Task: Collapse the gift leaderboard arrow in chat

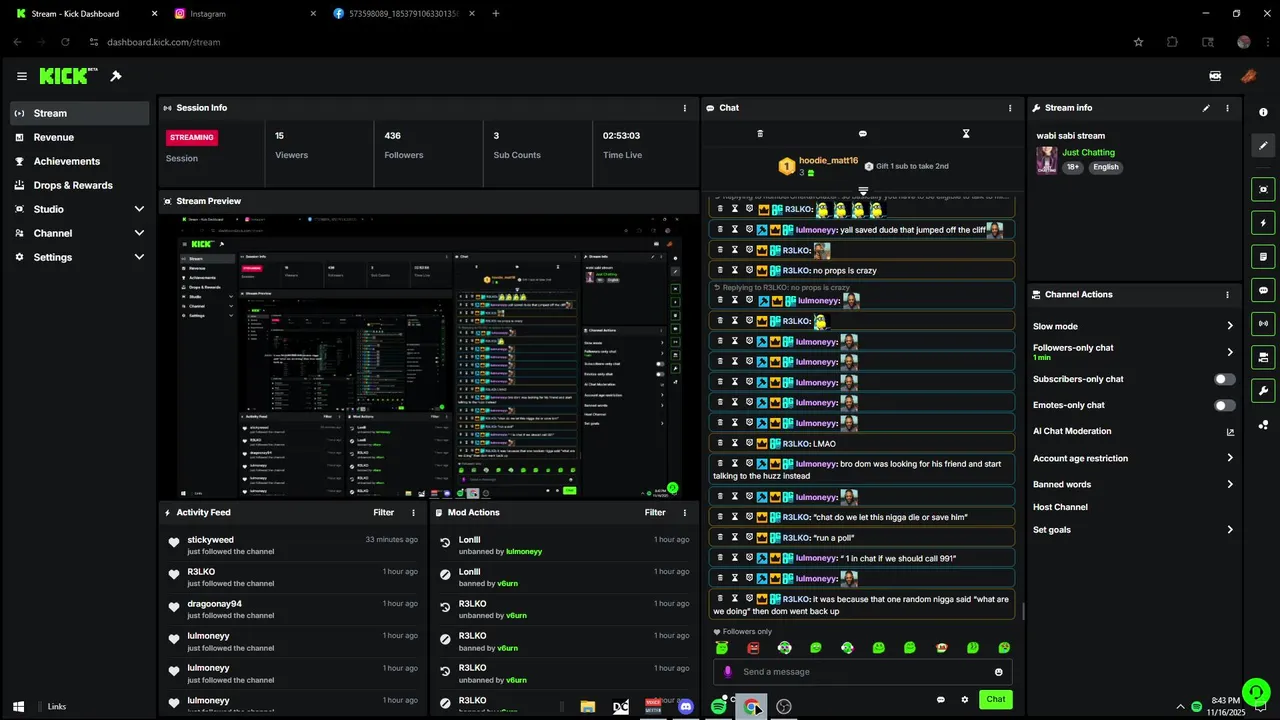Action: [863, 190]
